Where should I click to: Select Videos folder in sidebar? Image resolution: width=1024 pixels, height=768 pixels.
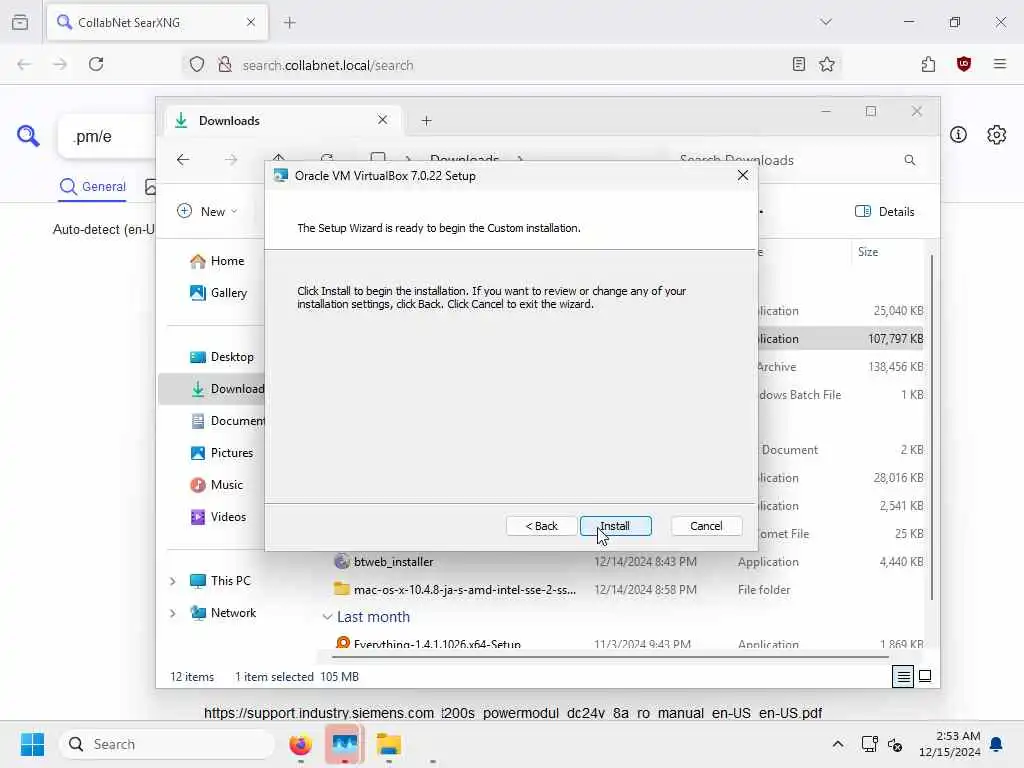click(218, 517)
